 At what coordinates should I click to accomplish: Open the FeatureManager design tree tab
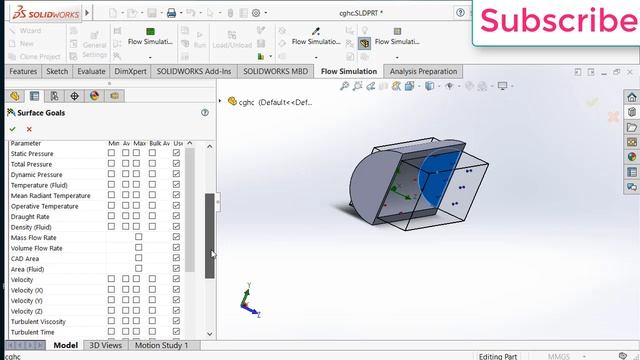pos(15,96)
